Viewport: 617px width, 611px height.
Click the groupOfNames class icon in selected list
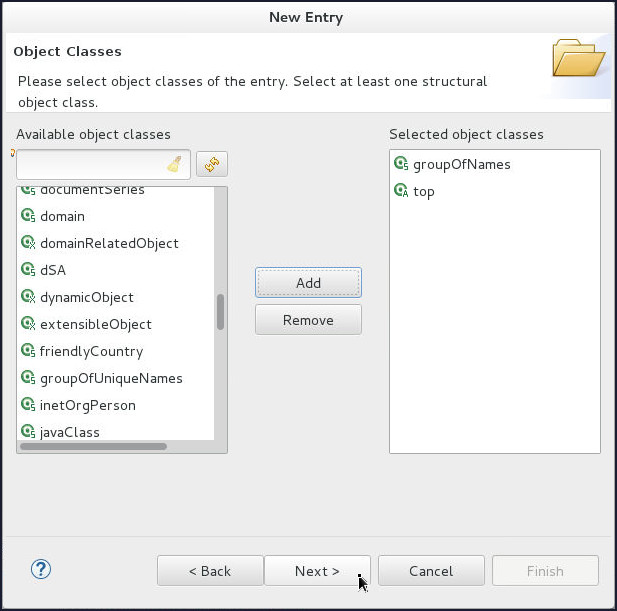(x=401, y=164)
